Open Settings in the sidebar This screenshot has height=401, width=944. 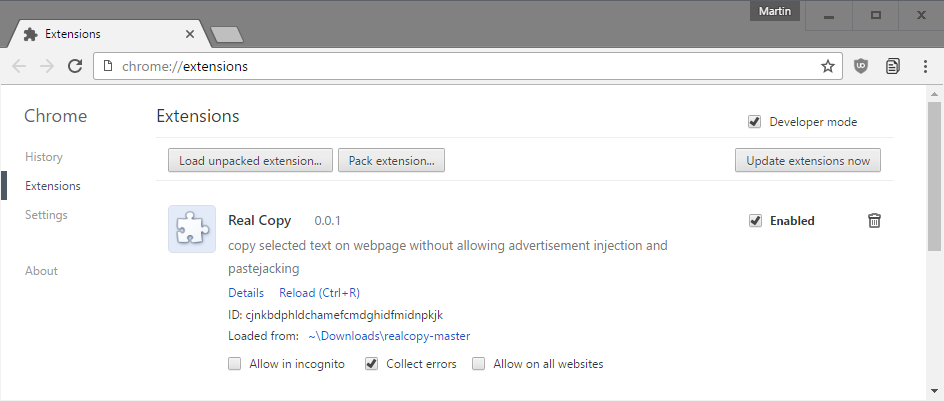click(x=46, y=214)
